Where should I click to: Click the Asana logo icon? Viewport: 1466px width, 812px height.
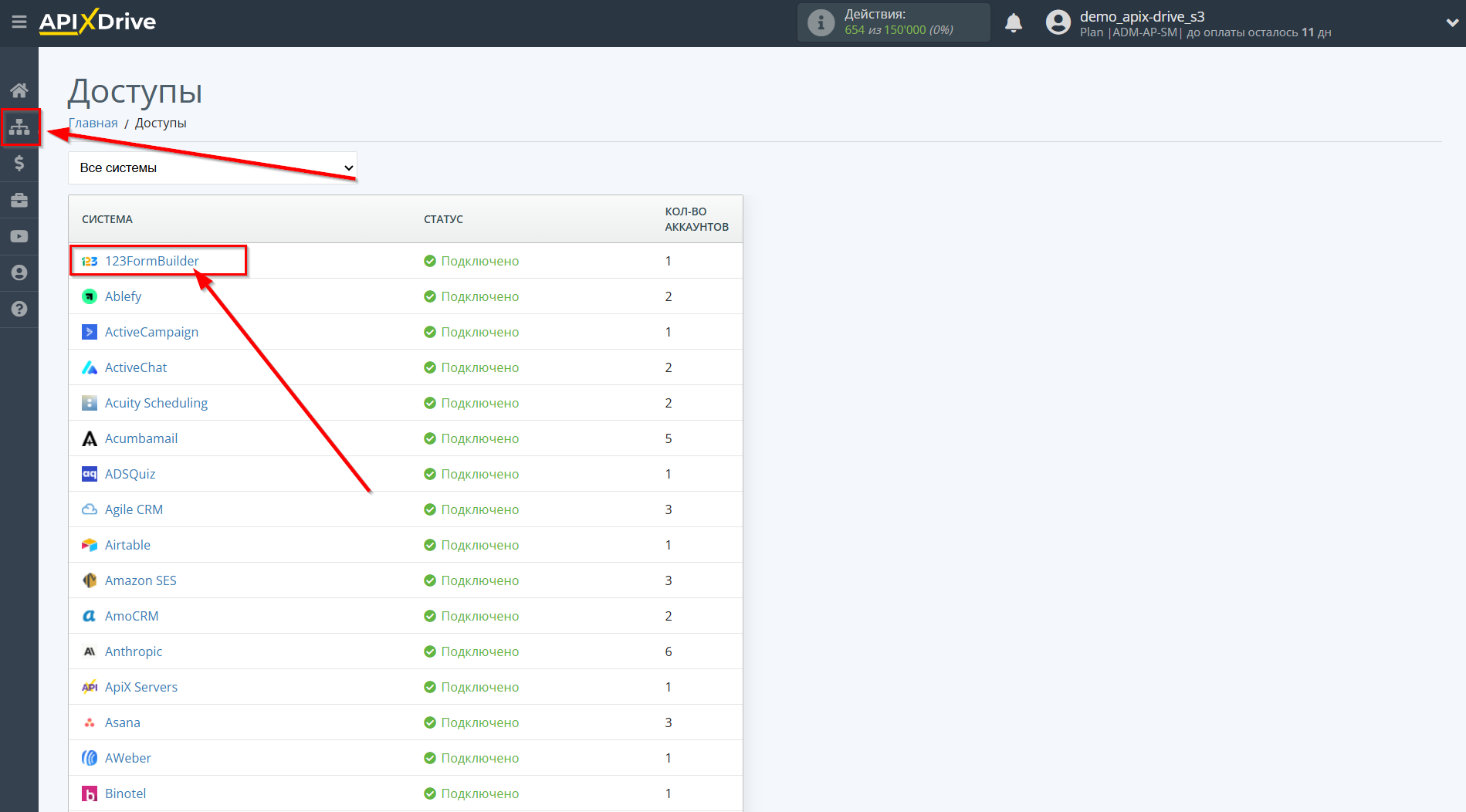90,722
